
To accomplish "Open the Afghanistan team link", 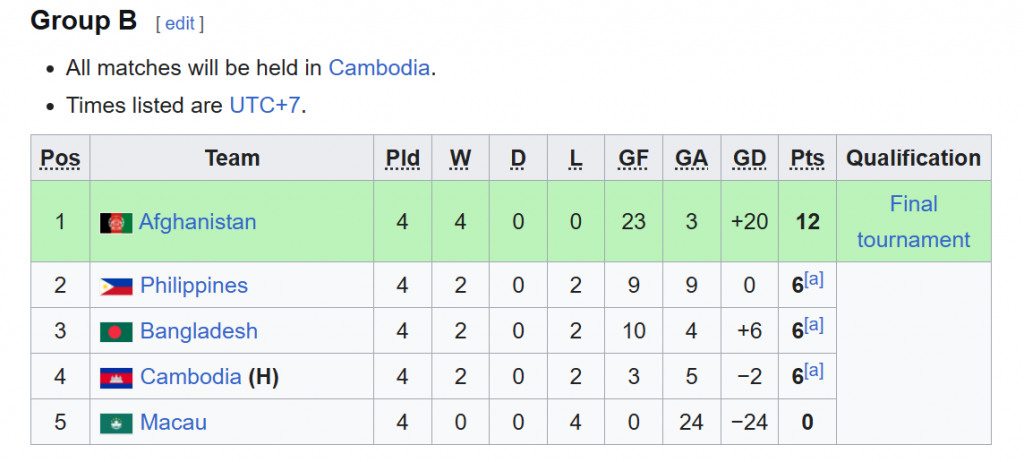I will (197, 222).
